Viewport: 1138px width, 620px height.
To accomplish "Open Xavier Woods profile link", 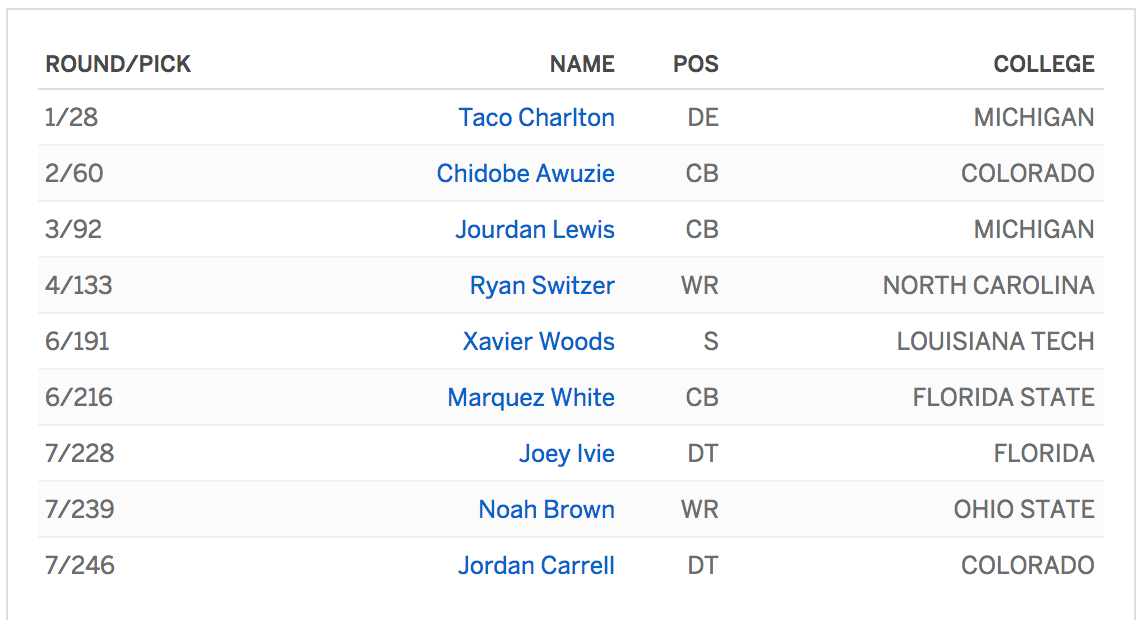I will [x=538, y=342].
